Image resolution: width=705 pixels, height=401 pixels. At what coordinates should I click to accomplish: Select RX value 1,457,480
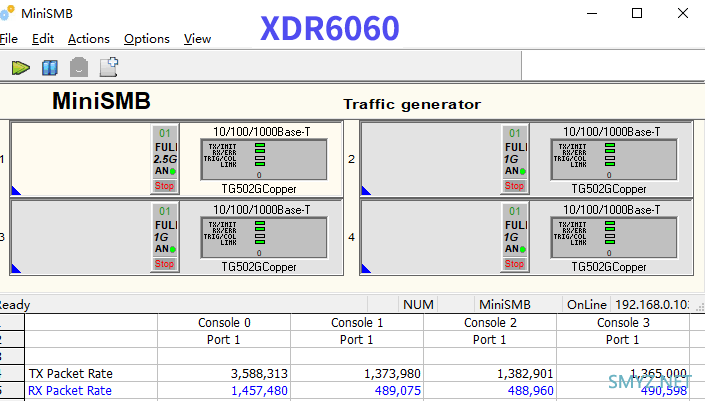(259, 391)
